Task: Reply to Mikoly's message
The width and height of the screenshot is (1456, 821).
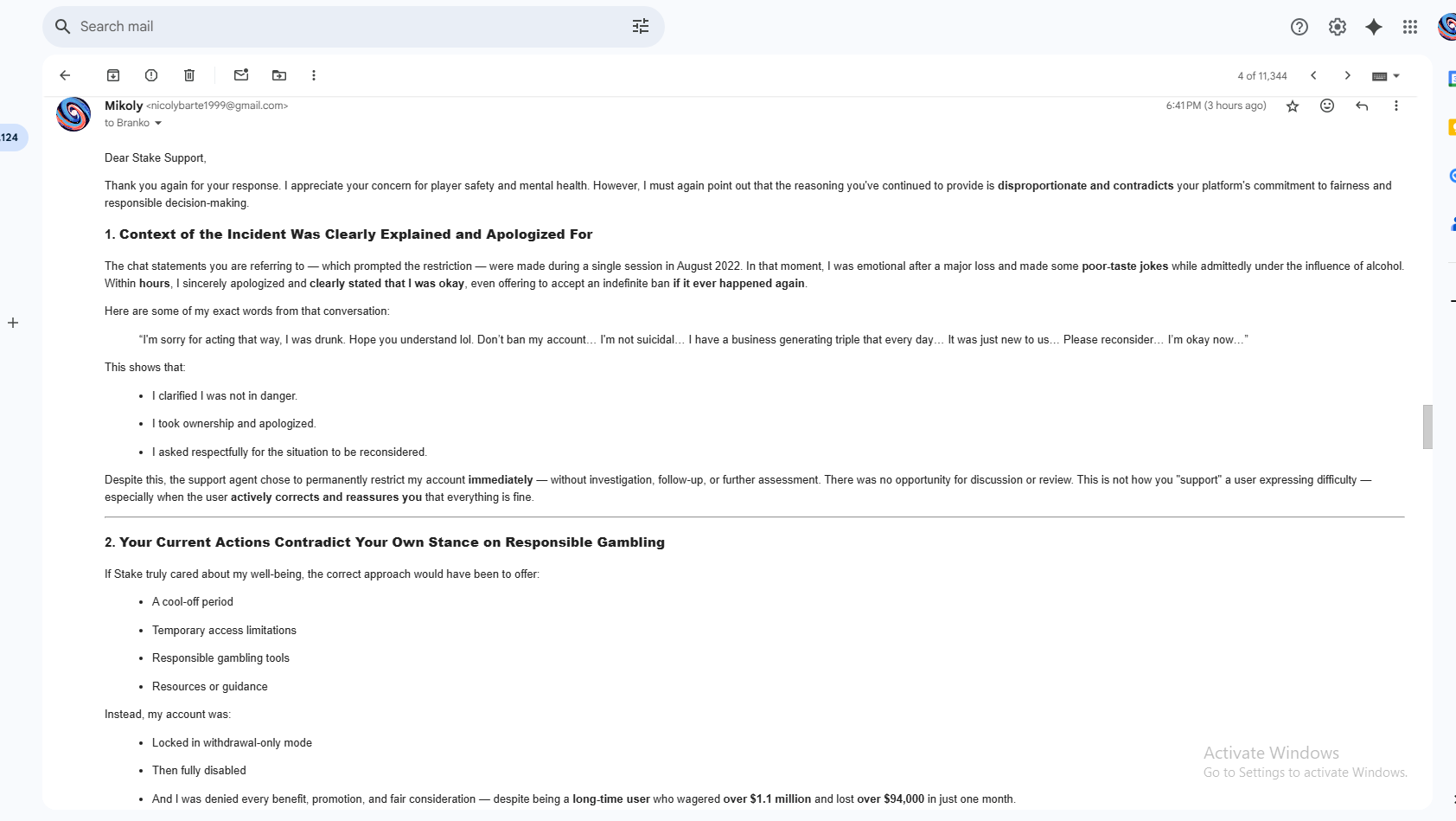Action: (x=1362, y=106)
